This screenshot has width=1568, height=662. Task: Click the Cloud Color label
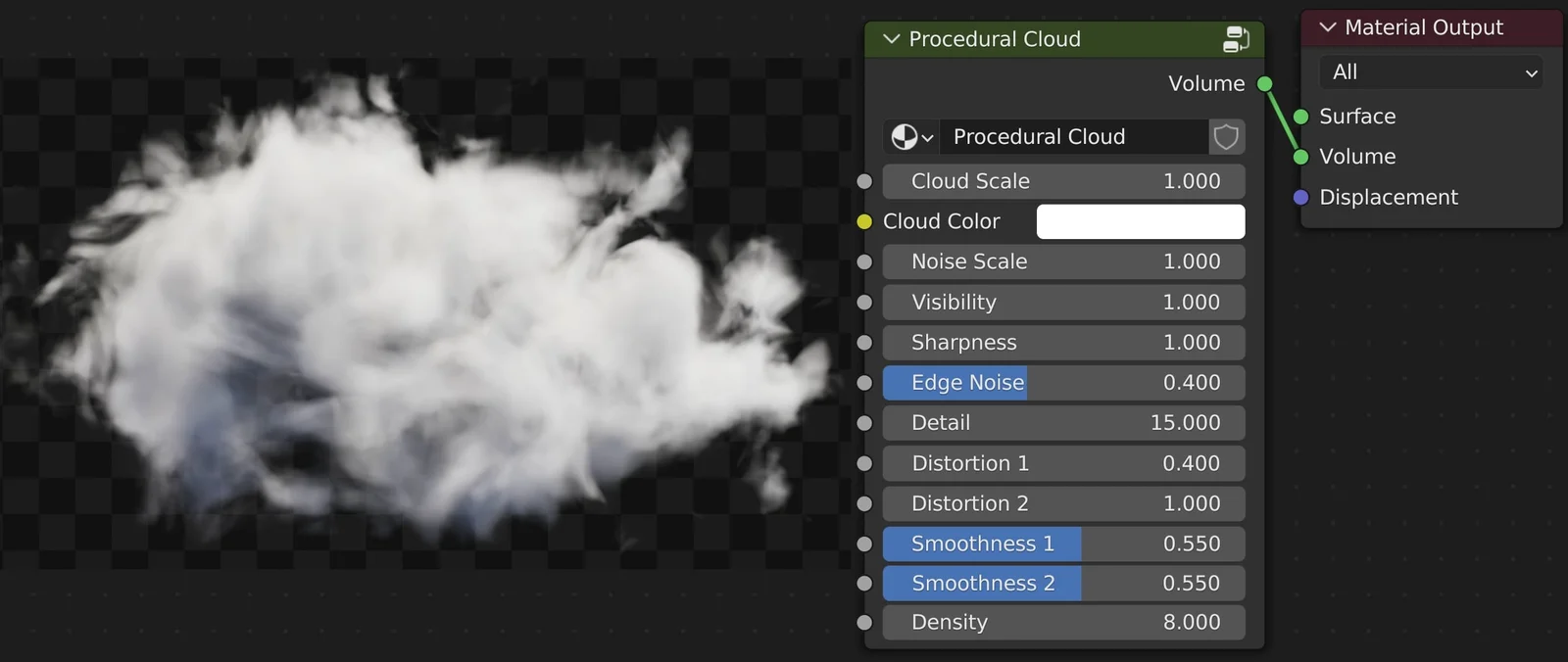942,221
